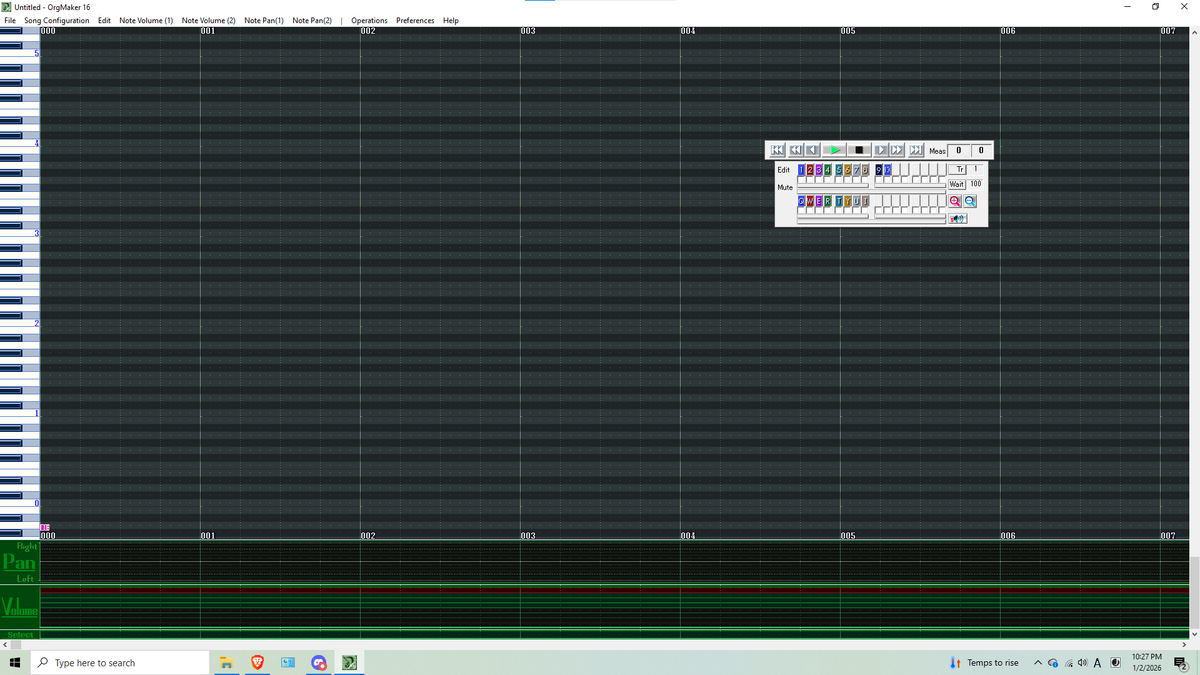Select drum track Q for editing
The width and height of the screenshot is (1200, 675).
[802, 201]
